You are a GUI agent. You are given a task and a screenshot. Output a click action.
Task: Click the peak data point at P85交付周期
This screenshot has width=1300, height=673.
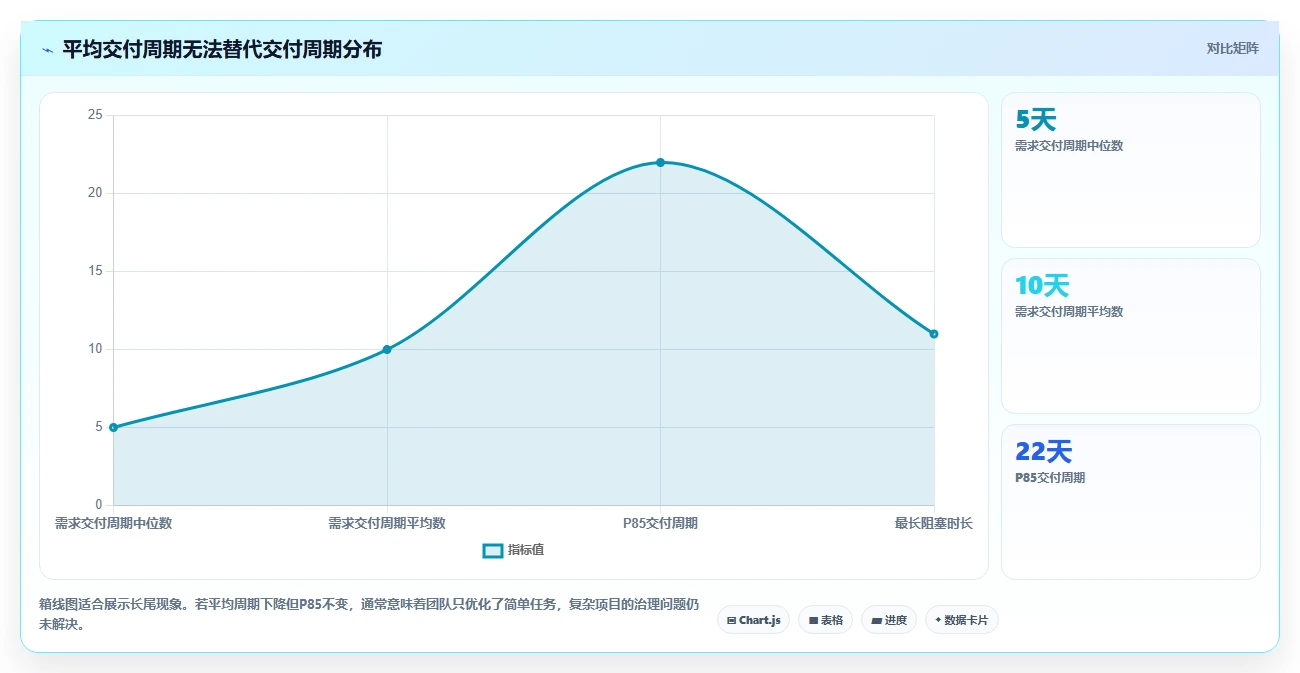660,162
